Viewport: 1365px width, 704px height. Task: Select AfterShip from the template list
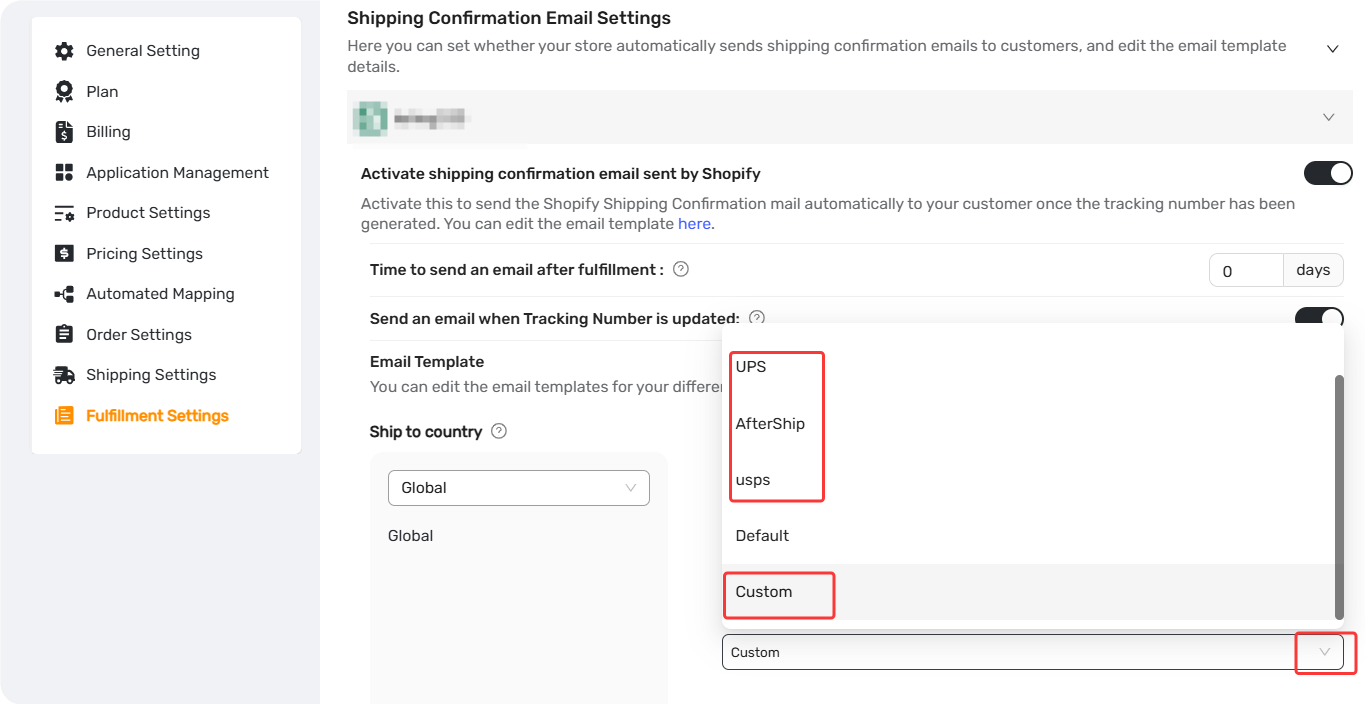point(770,424)
